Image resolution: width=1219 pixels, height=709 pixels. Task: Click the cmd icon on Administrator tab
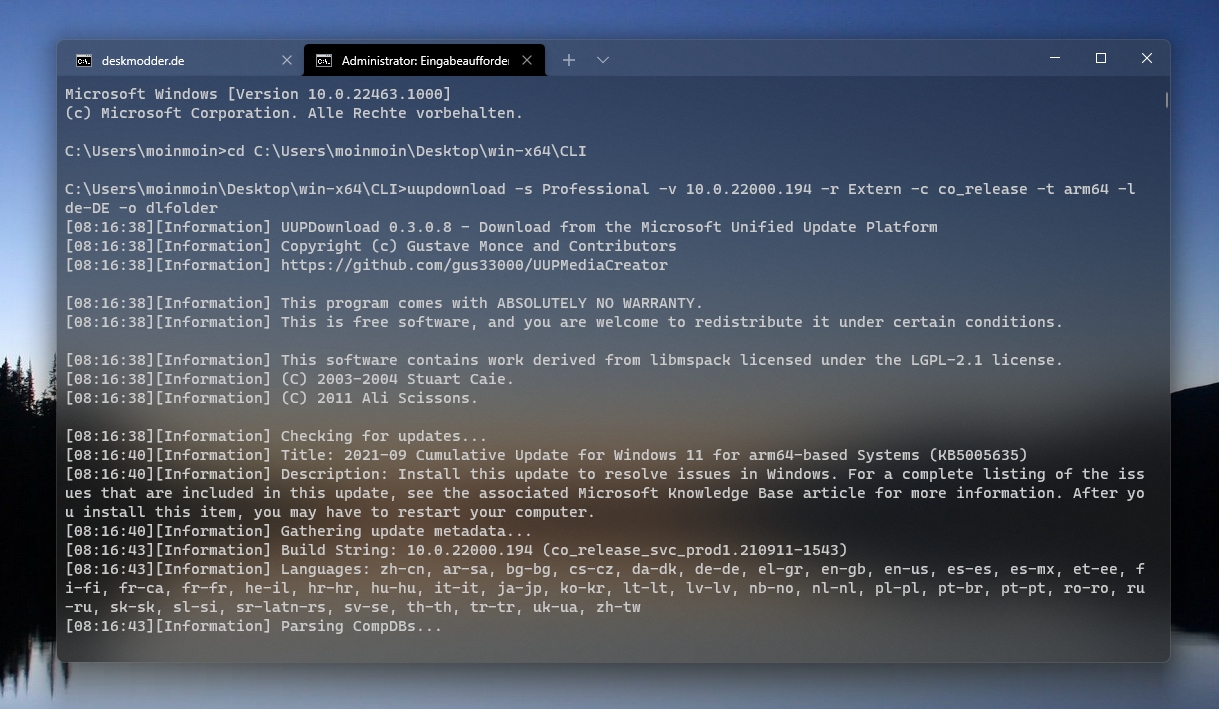coord(324,60)
